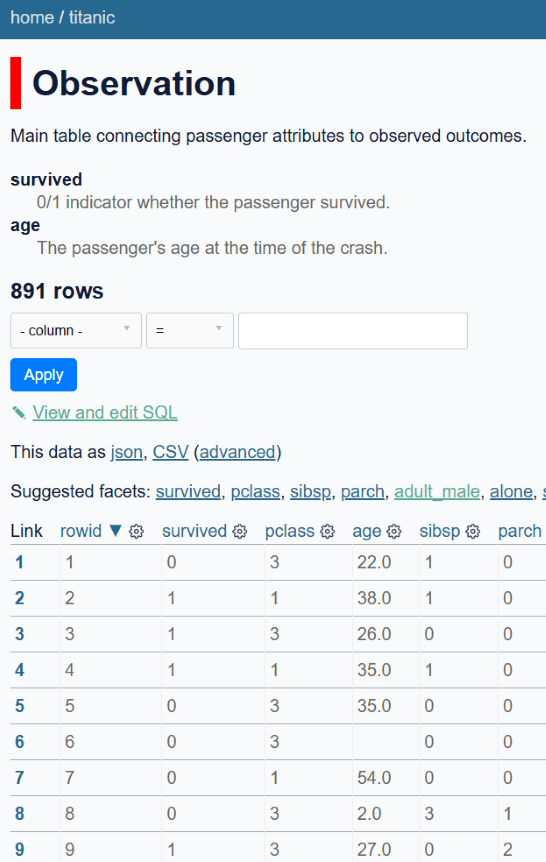The height and width of the screenshot is (862, 546).
Task: Open the pclass column gear menu
Action: (328, 531)
